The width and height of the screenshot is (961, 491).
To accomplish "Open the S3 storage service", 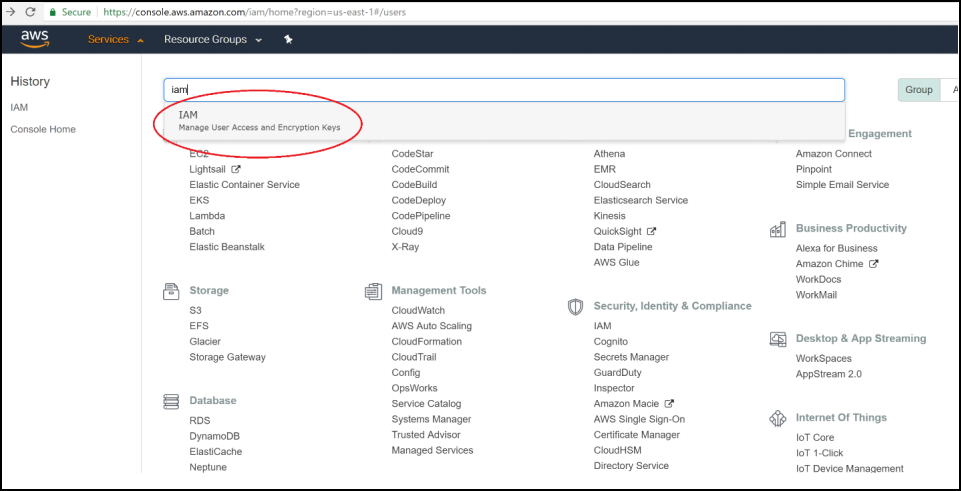I will click(196, 310).
